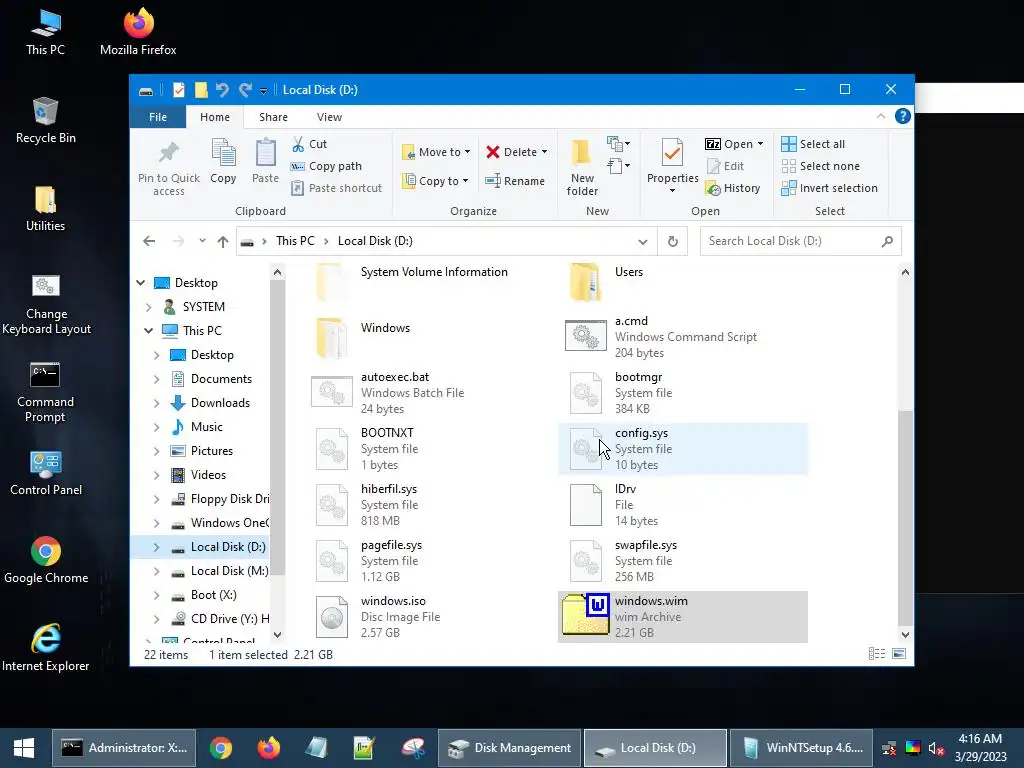Collapse This PC tree node
Viewport: 1024px width, 768px height.
pos(148,331)
